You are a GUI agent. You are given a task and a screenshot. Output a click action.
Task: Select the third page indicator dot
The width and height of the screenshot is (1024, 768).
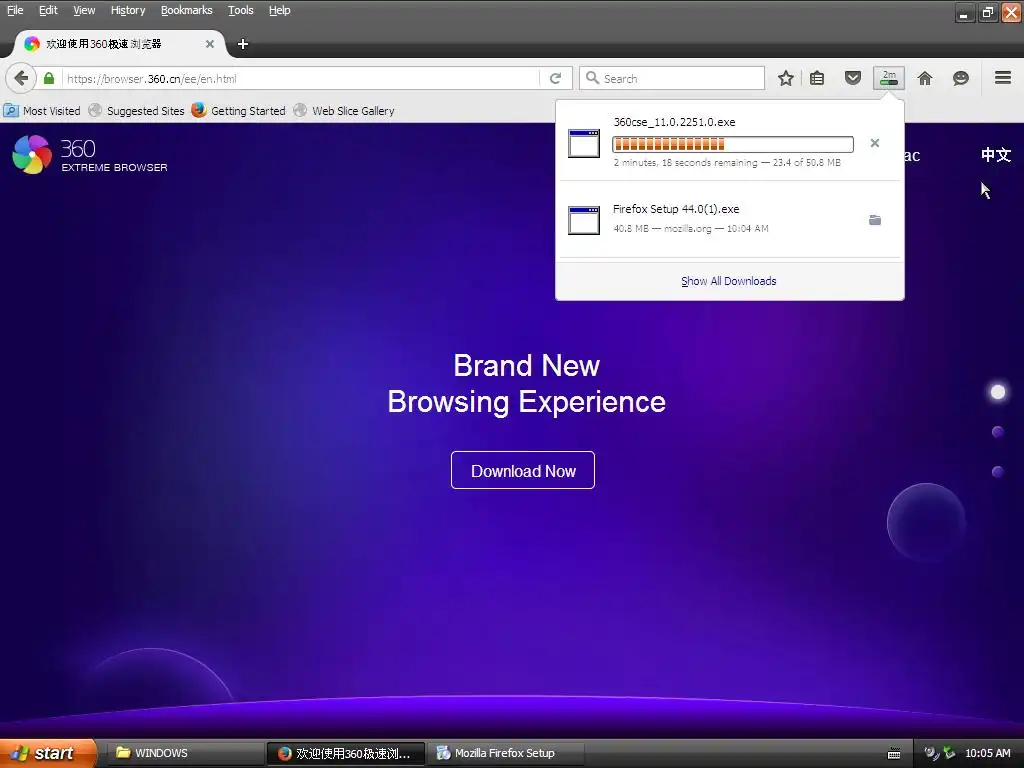pyautogui.click(x=998, y=472)
